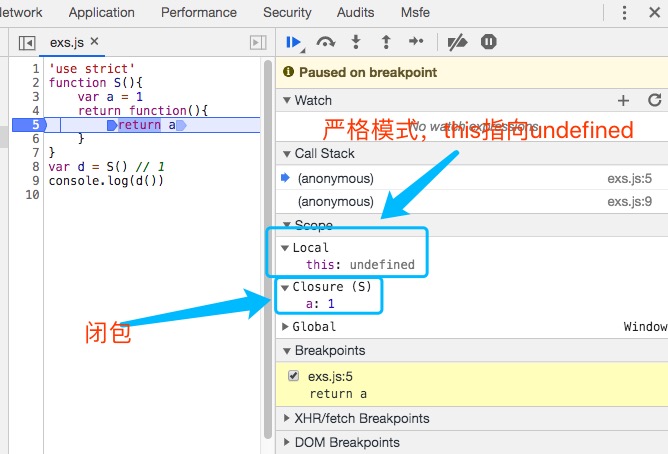Click Step into next function call
The image size is (668, 454).
(355, 42)
